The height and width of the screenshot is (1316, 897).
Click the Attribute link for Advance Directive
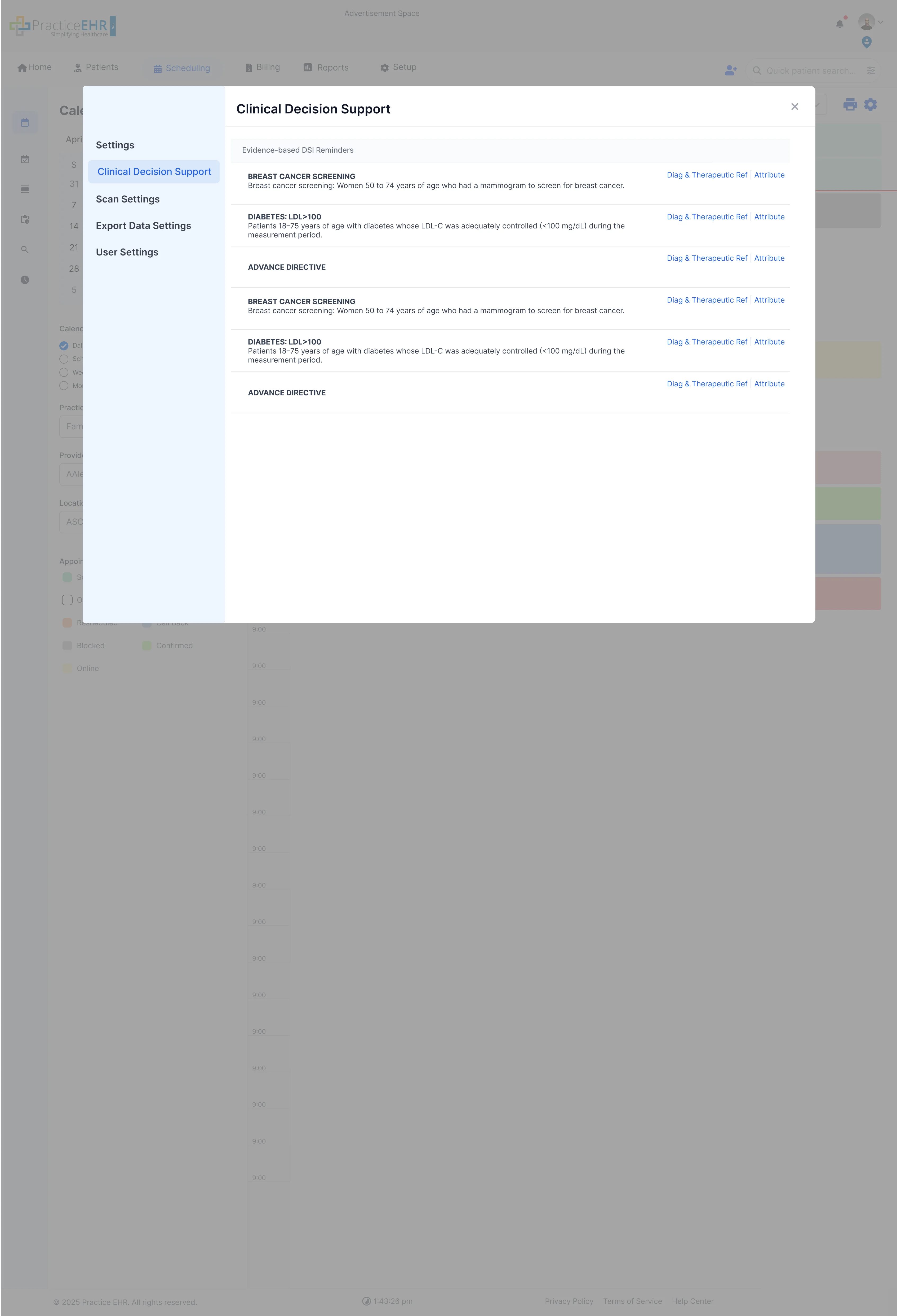point(769,258)
